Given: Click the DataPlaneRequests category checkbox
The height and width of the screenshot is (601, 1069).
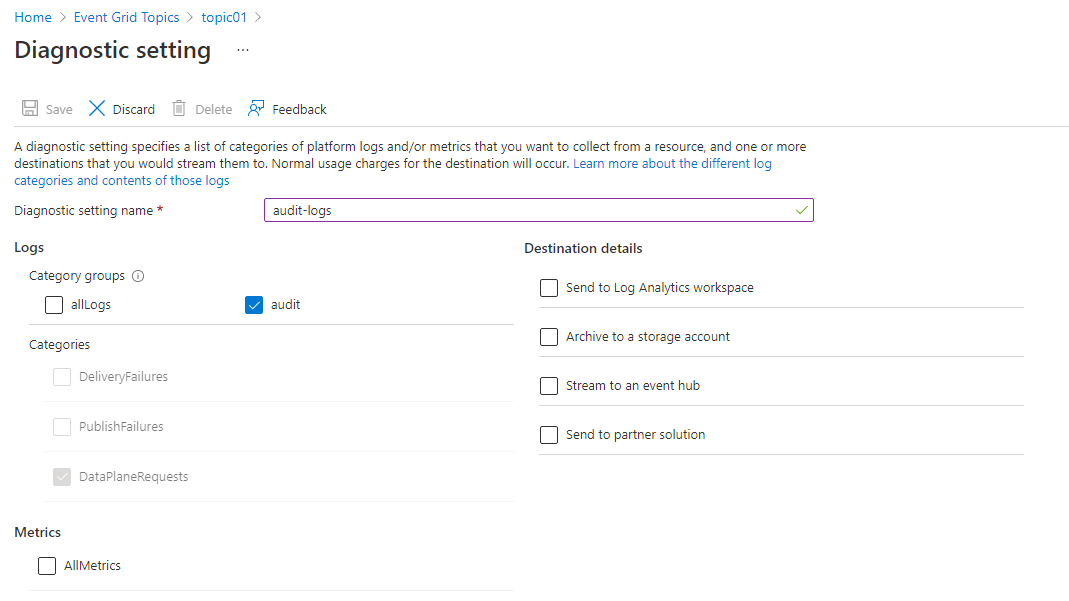Looking at the screenshot, I should pos(62,477).
